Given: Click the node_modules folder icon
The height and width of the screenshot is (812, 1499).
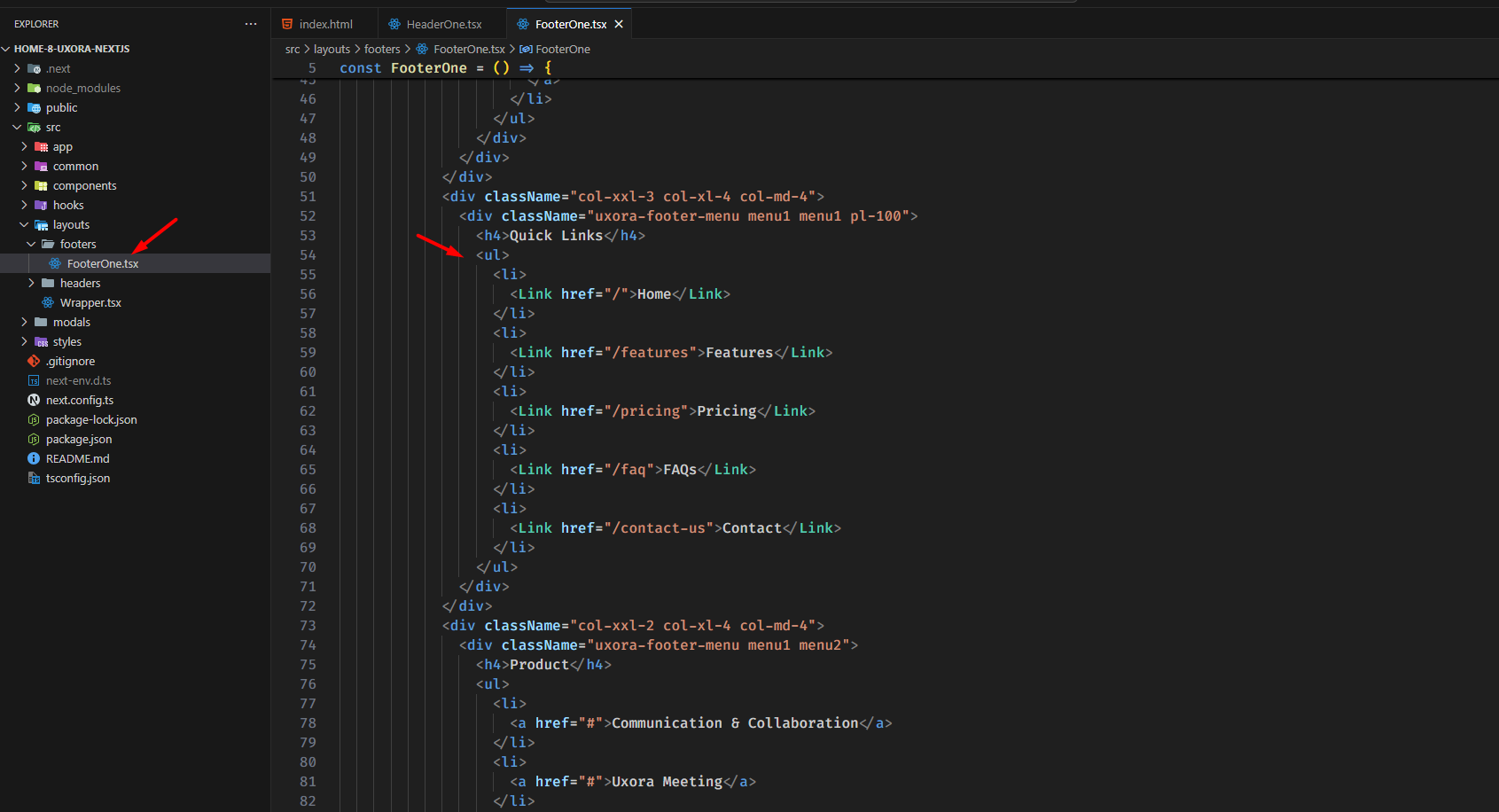Looking at the screenshot, I should click(x=34, y=88).
